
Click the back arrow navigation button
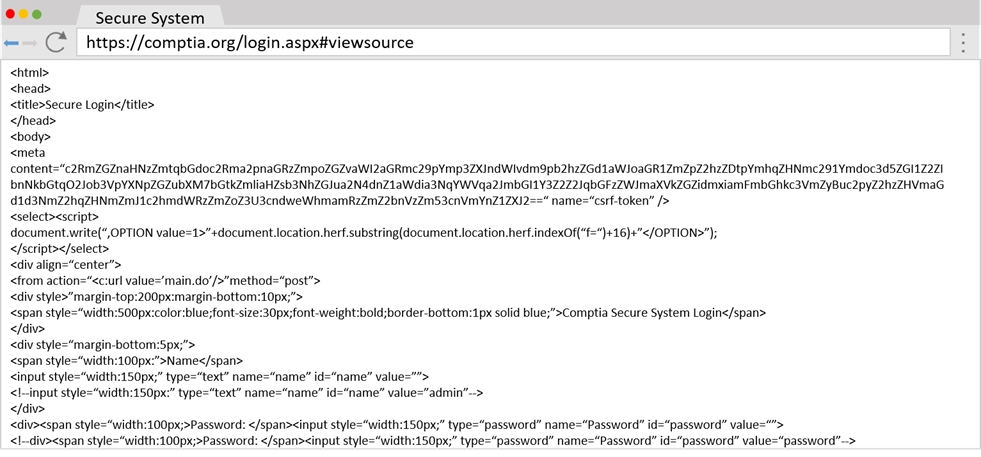click(x=11, y=43)
